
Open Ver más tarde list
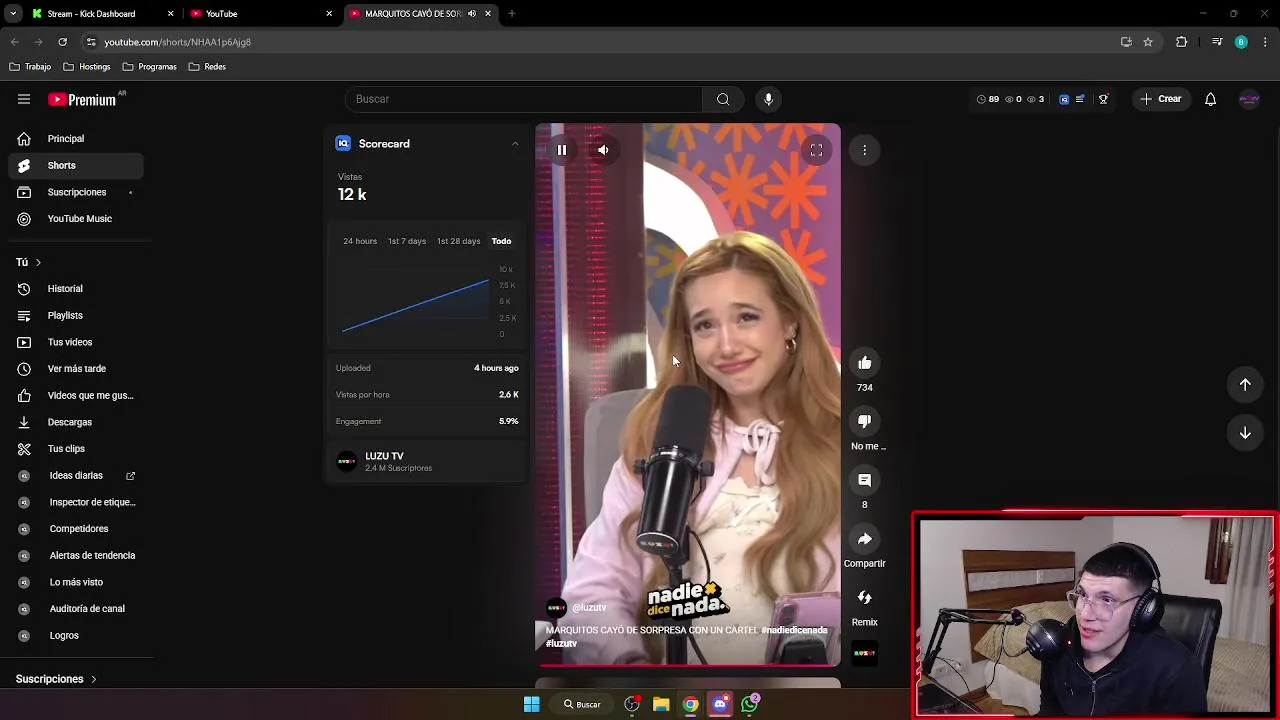pos(76,369)
